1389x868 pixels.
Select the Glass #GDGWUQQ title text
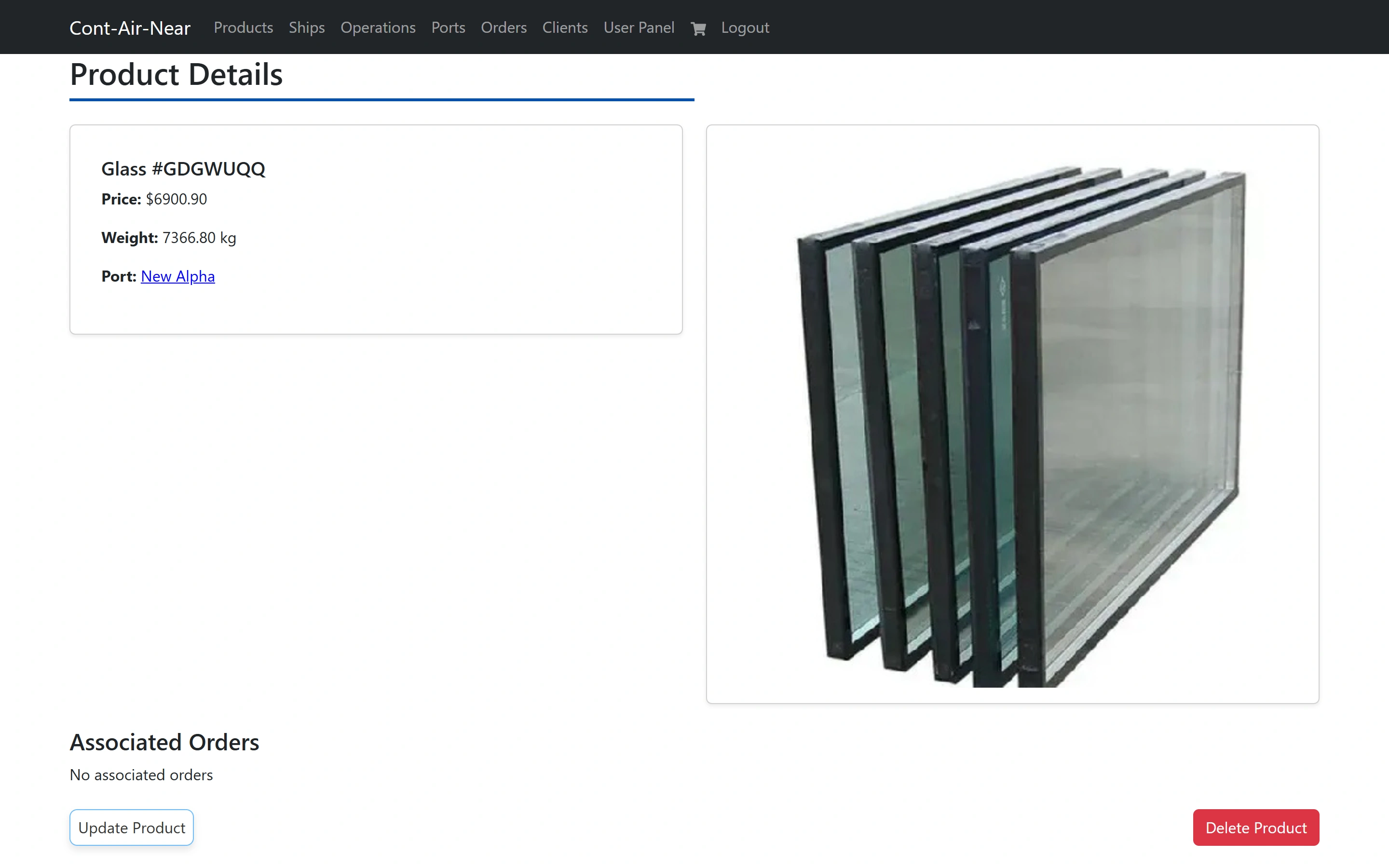click(x=183, y=169)
